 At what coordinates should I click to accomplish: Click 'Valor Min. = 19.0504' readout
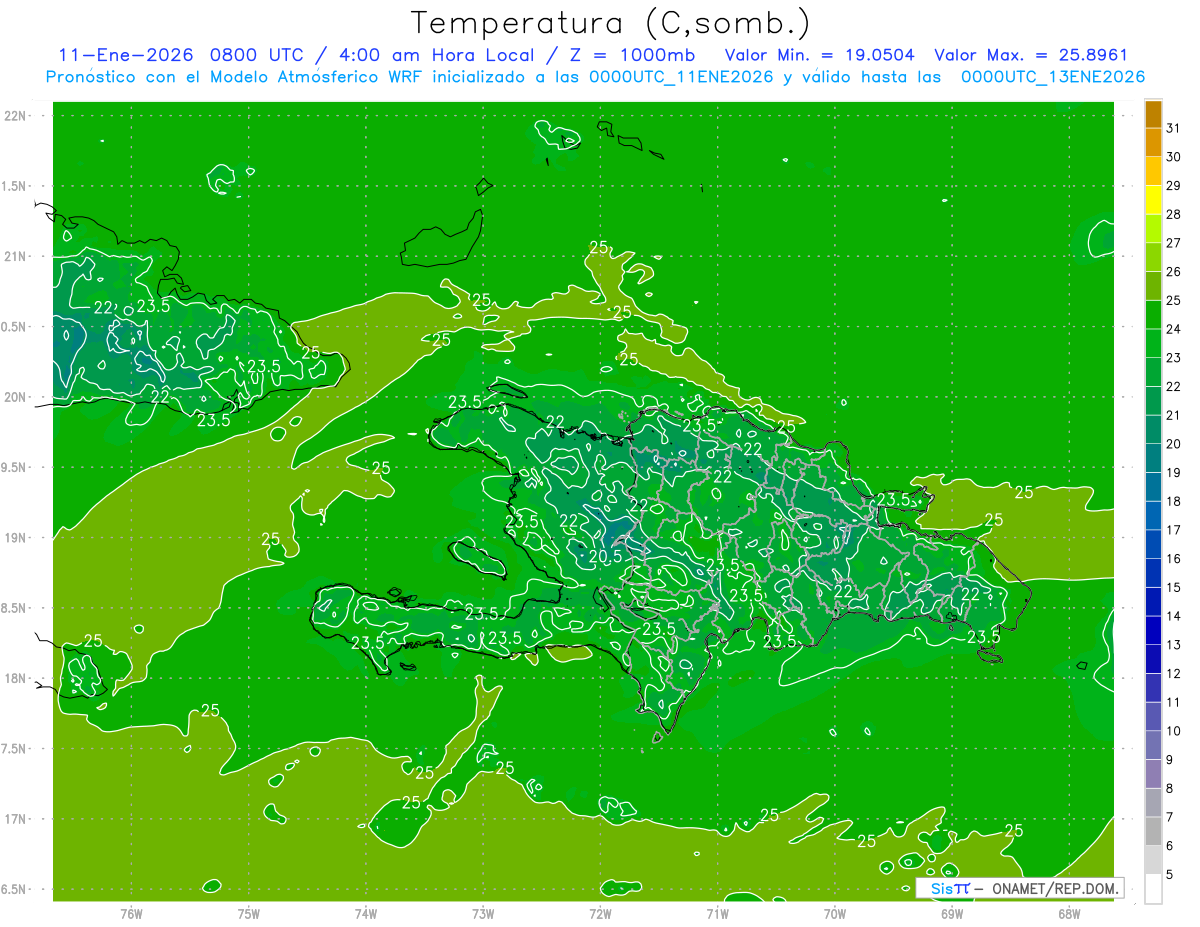click(x=819, y=55)
